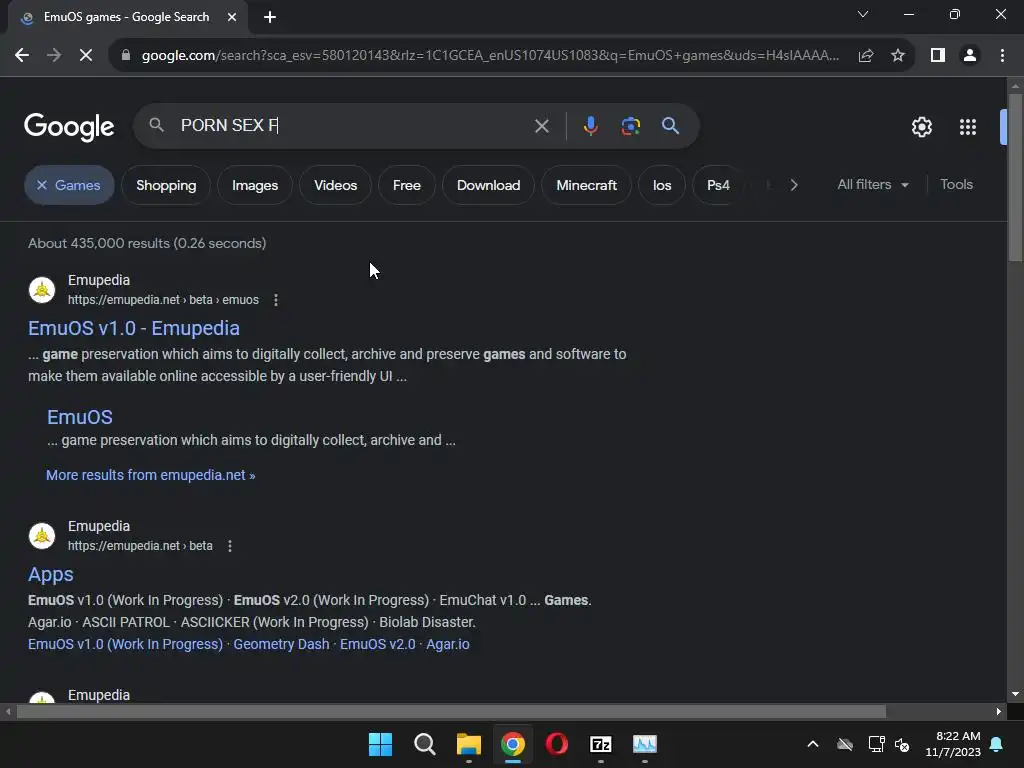Clear the search box text

[x=541, y=126]
